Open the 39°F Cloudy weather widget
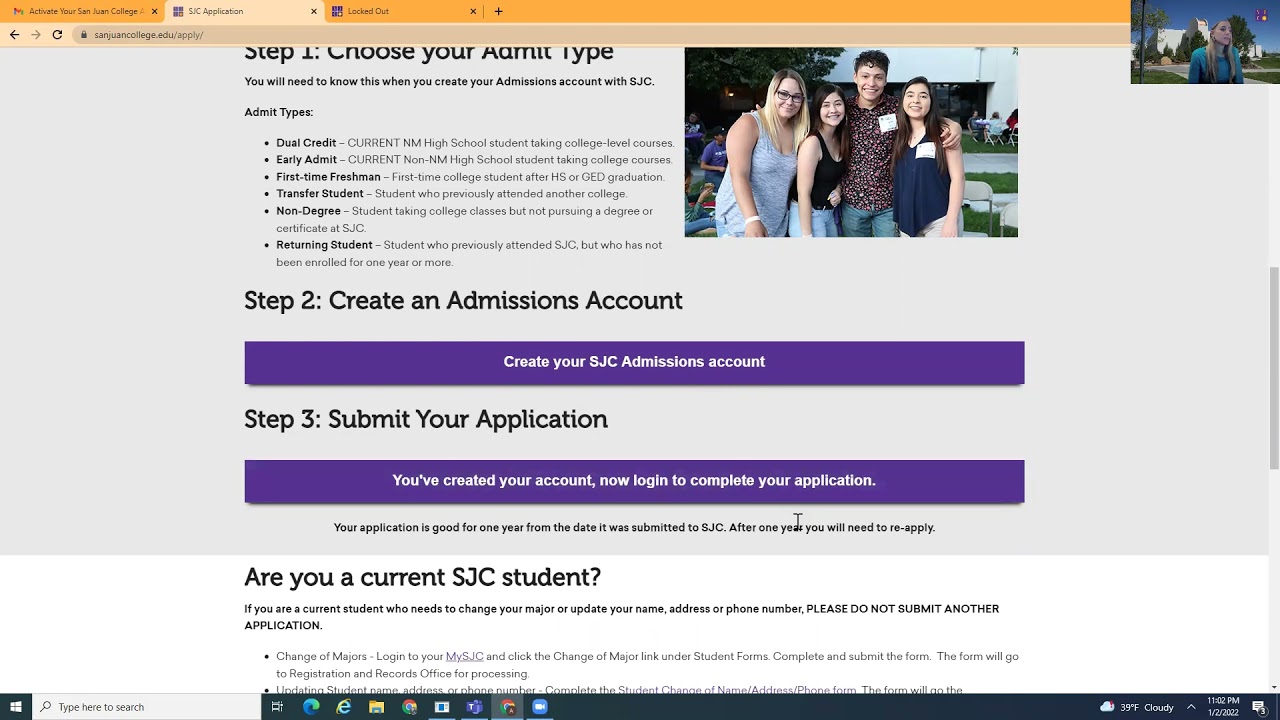Screen dimensions: 1280x720 1137,707
